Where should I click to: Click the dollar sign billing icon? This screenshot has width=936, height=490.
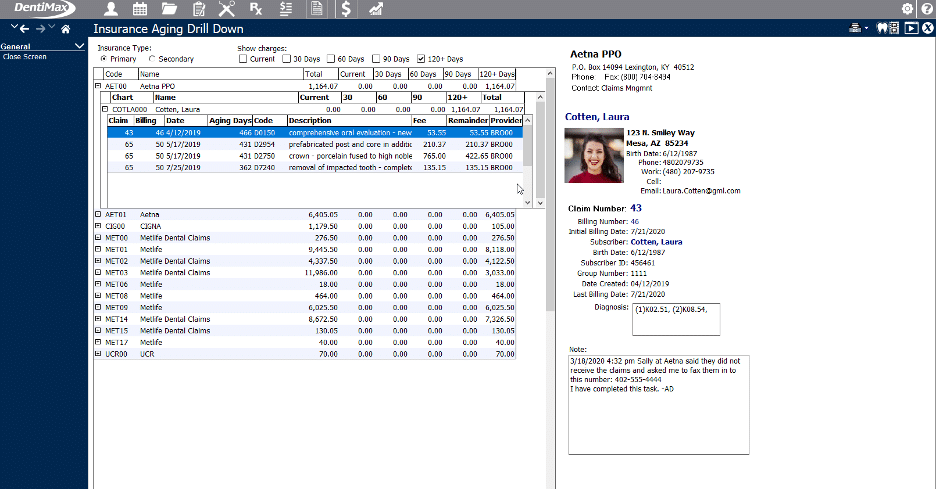coord(345,9)
